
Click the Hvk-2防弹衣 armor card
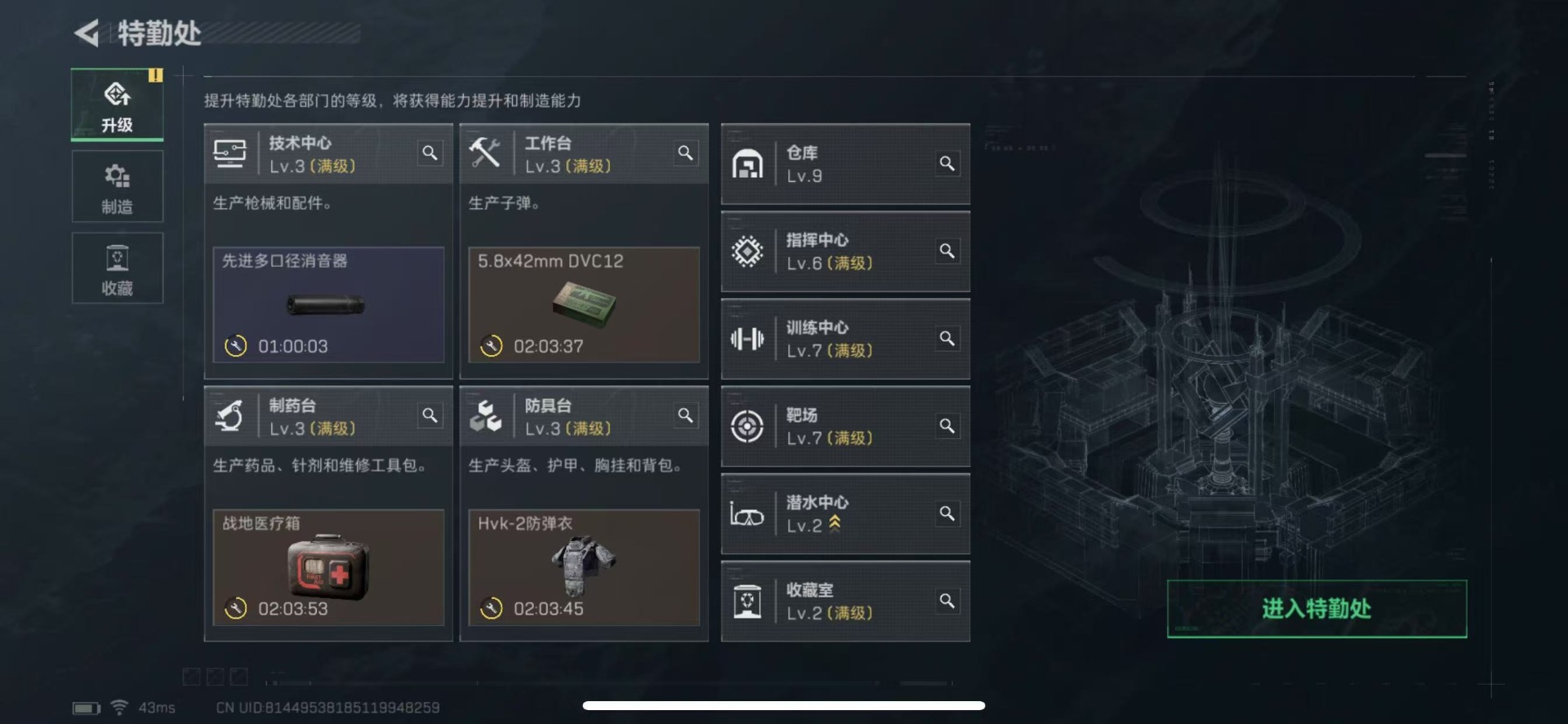(x=584, y=567)
